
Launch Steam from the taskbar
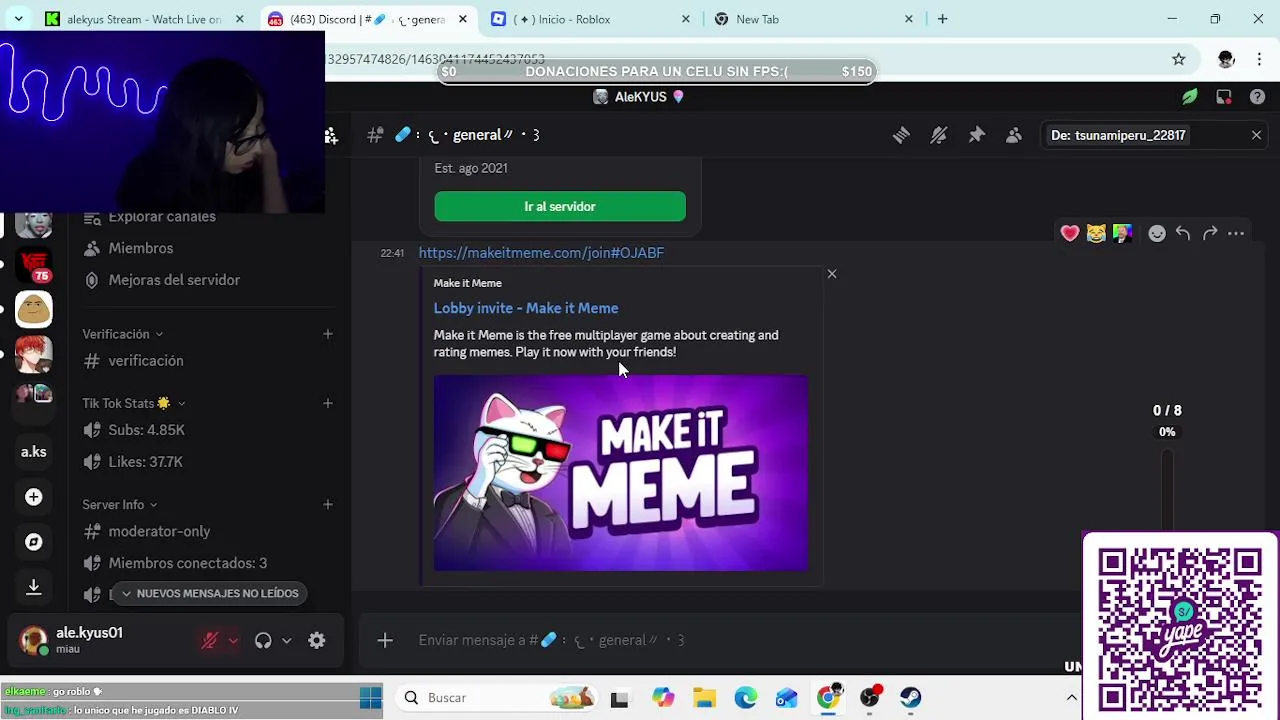(x=910, y=697)
